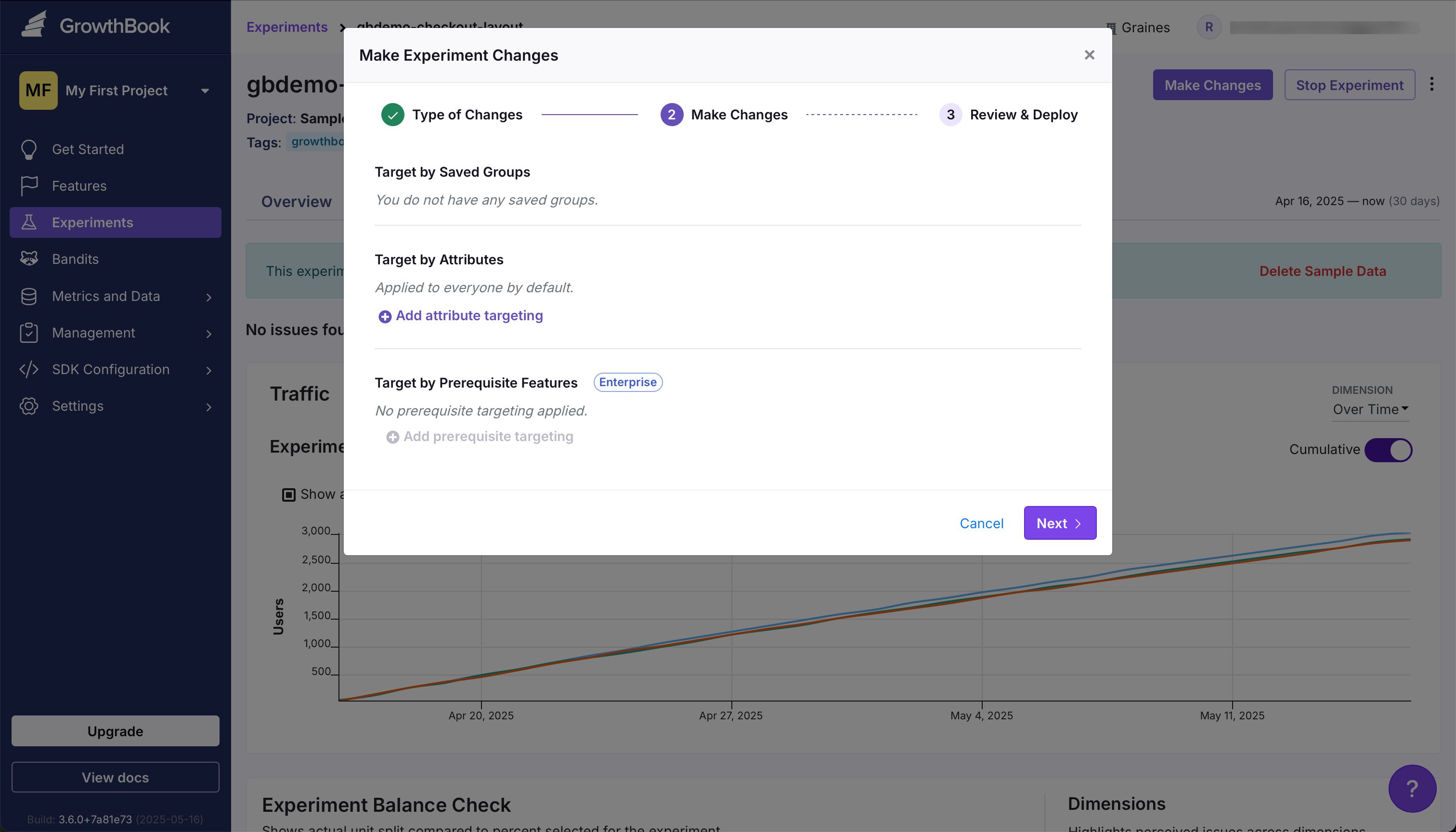The image size is (1456, 832).
Task: Click the growthbook tag badge
Action: click(x=316, y=142)
